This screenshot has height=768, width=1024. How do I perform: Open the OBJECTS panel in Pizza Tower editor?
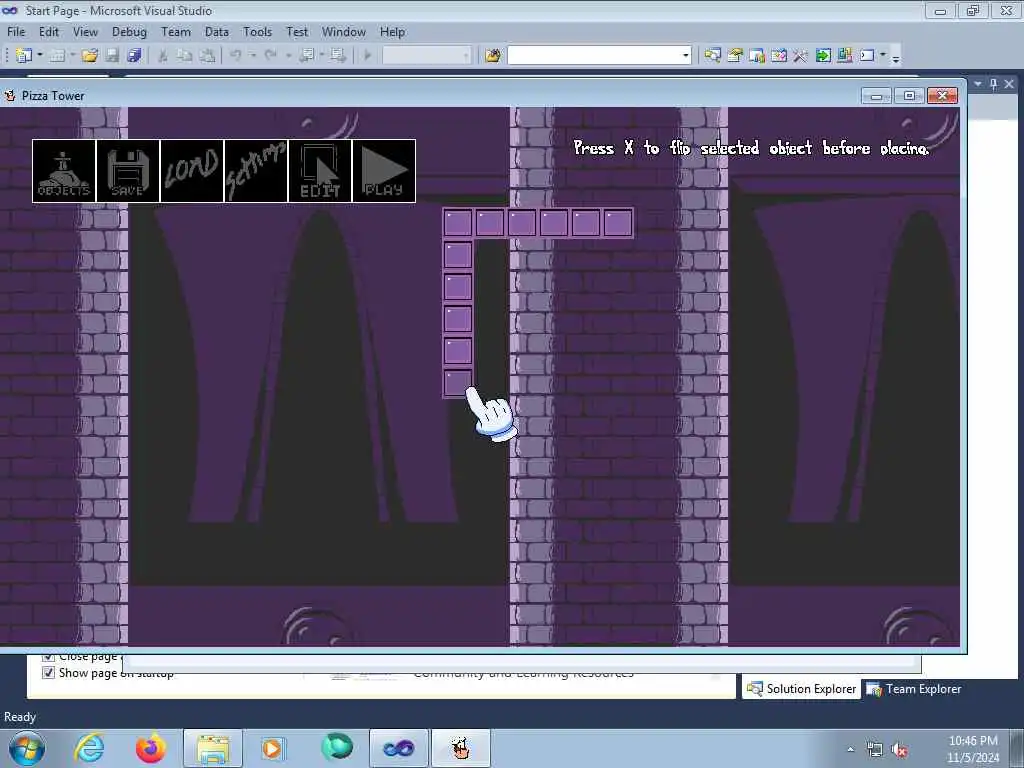[64, 171]
